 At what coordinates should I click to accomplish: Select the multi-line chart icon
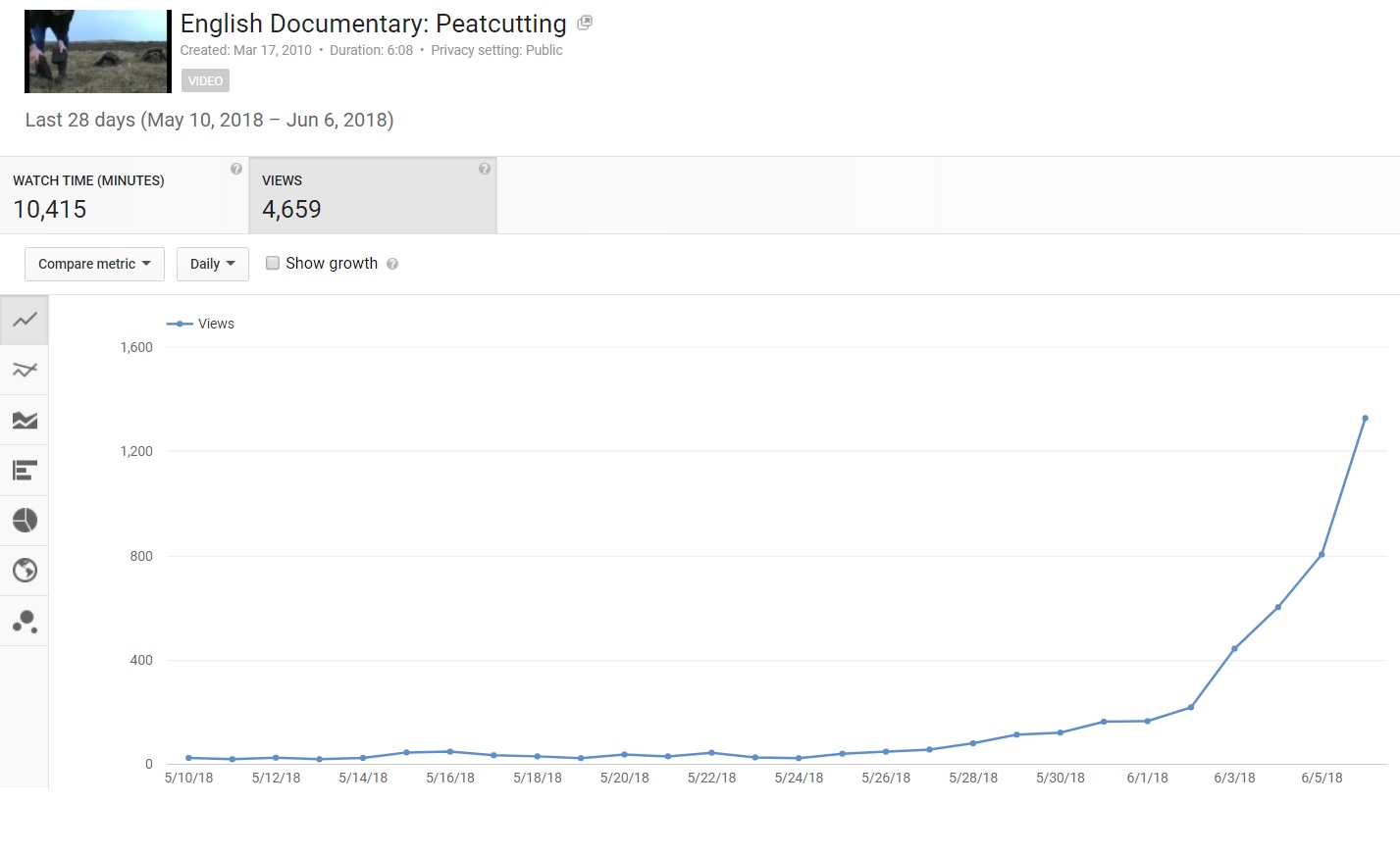(x=25, y=370)
